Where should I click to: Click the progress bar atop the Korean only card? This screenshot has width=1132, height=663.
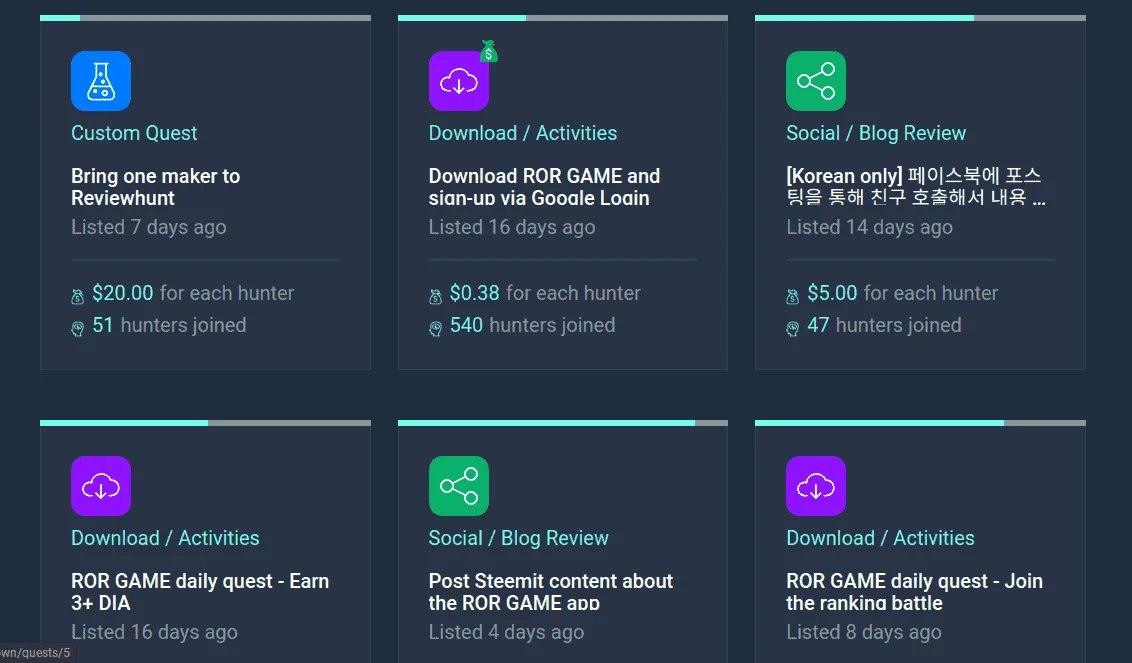920,18
